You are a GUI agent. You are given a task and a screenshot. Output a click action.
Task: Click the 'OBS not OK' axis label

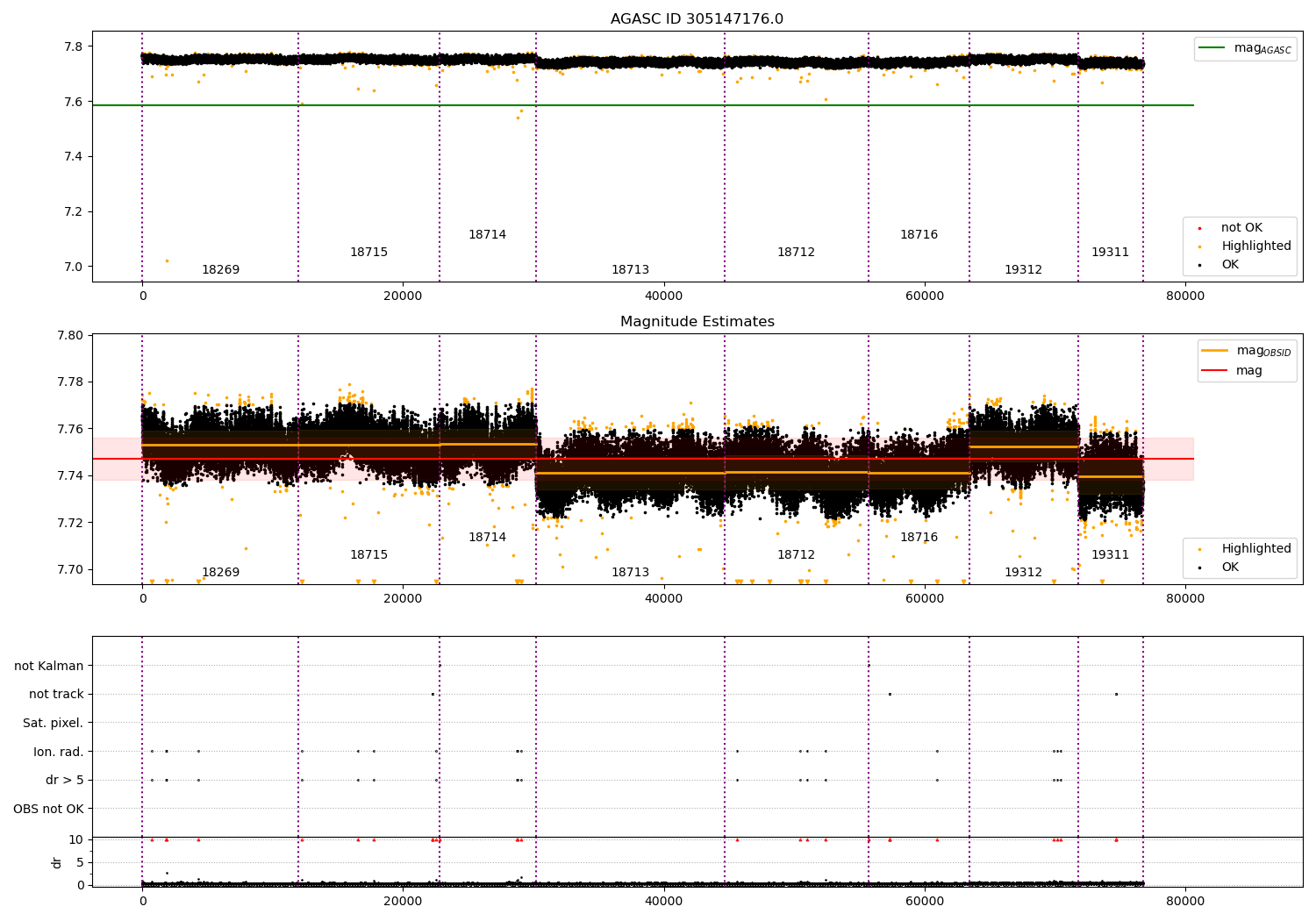[49, 810]
